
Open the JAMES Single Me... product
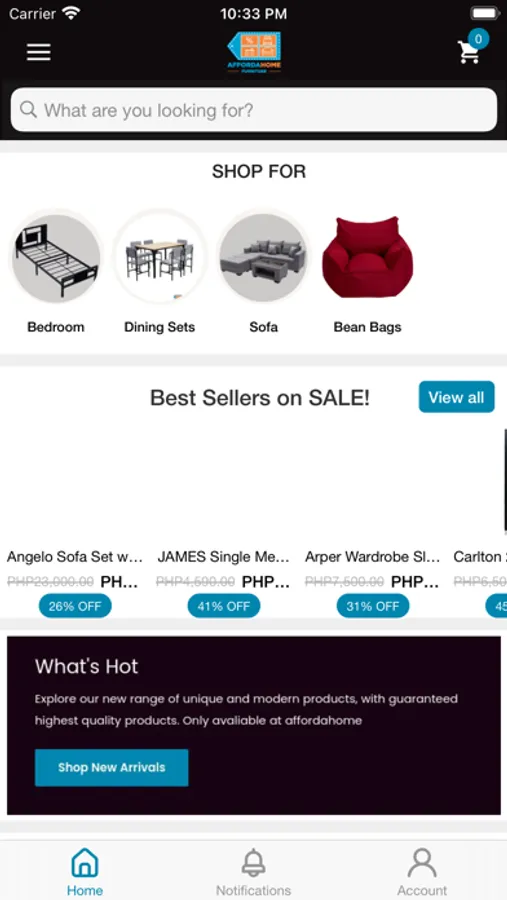click(223, 557)
